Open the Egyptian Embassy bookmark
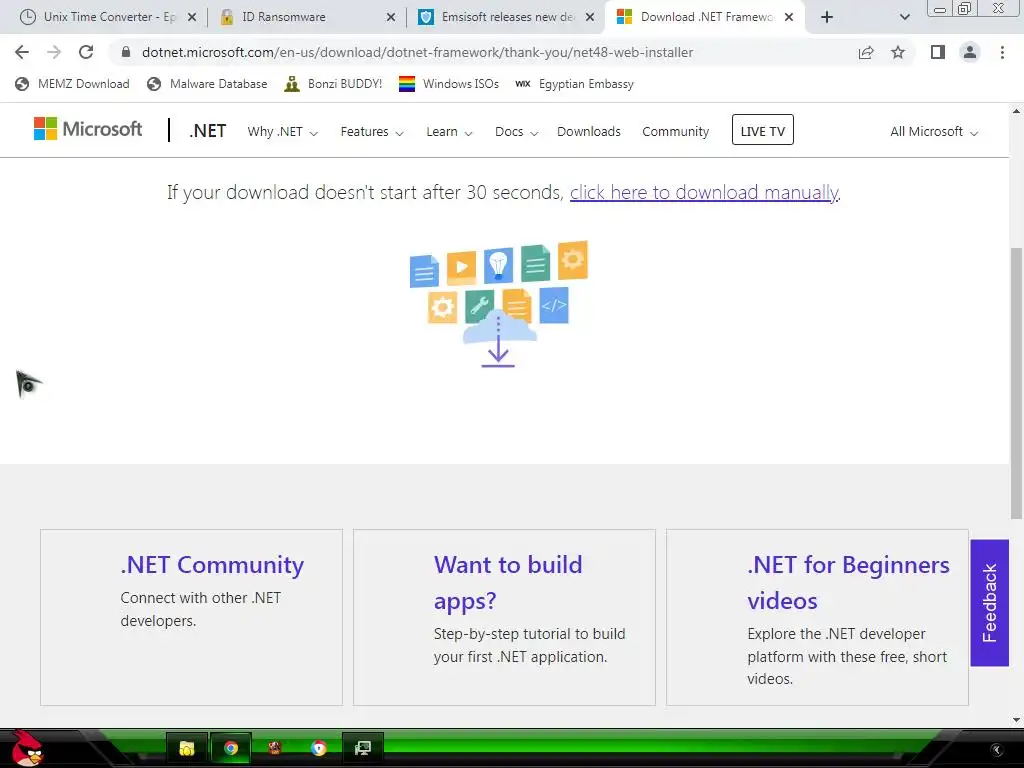Viewport: 1024px width, 768px height. 575,84
